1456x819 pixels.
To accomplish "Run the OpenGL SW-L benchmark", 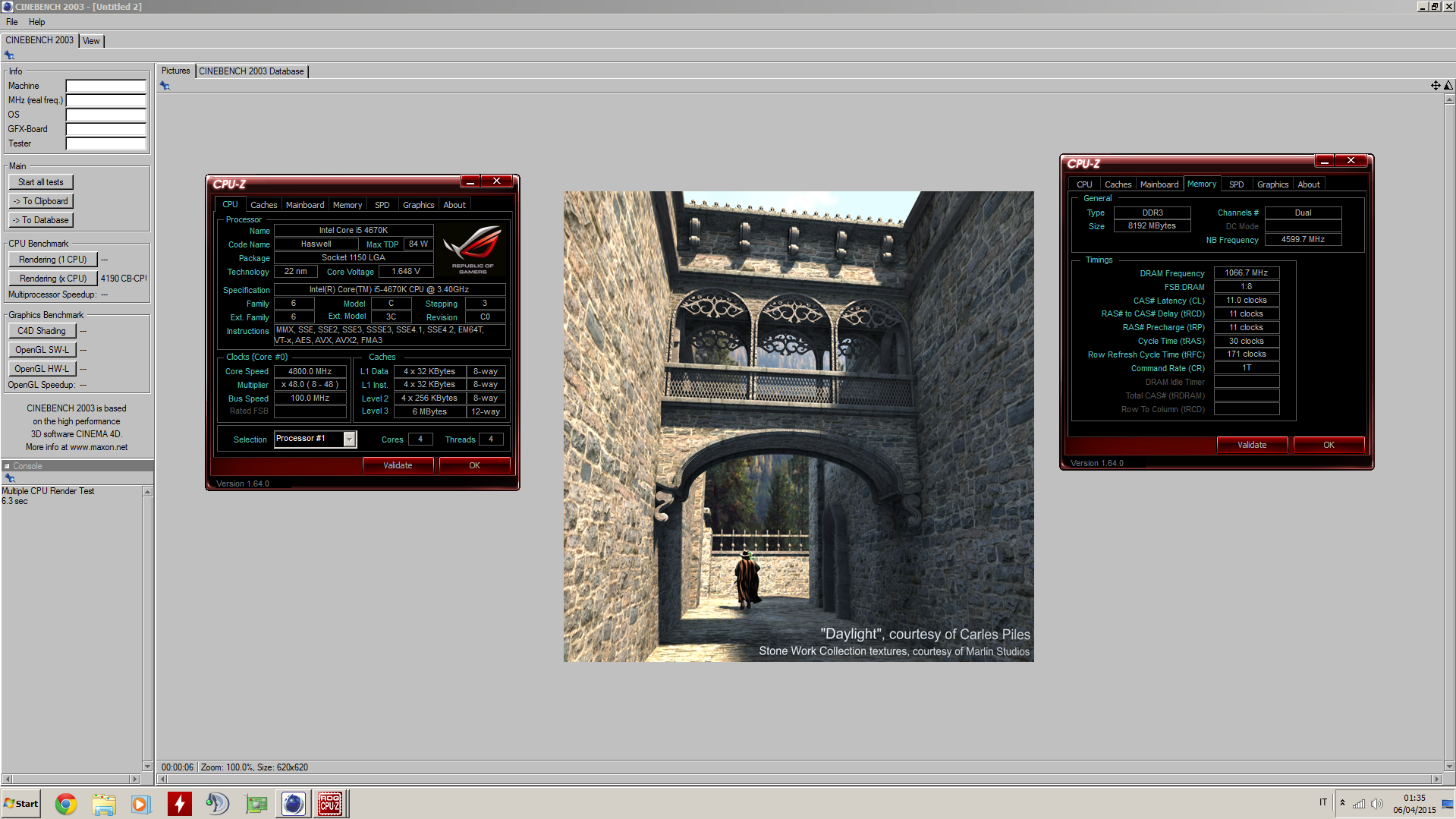I will [42, 350].
